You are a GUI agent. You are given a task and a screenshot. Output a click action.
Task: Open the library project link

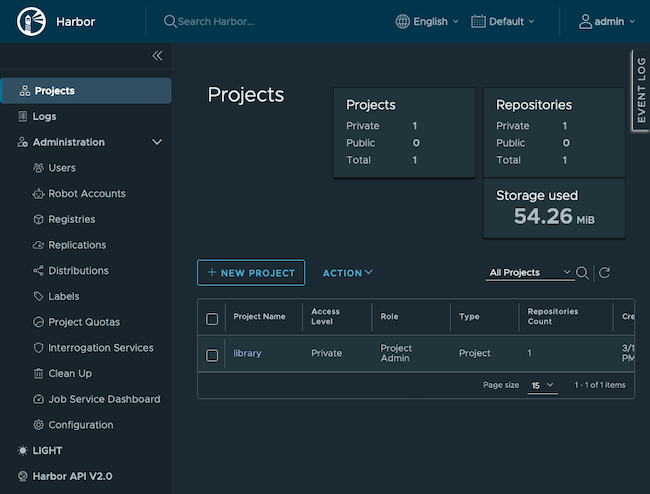247,353
